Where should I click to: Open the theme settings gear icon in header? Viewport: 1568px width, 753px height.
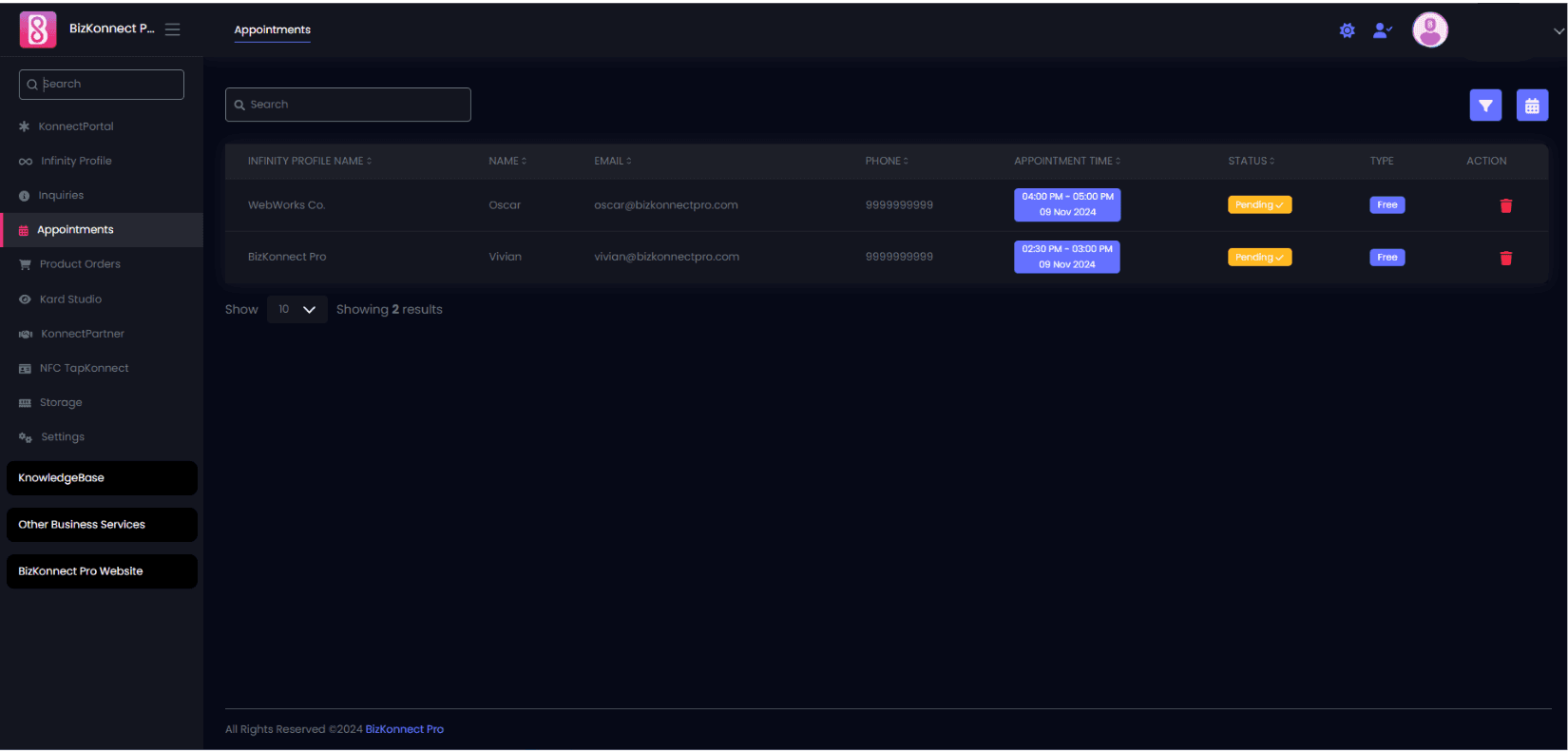(x=1347, y=30)
